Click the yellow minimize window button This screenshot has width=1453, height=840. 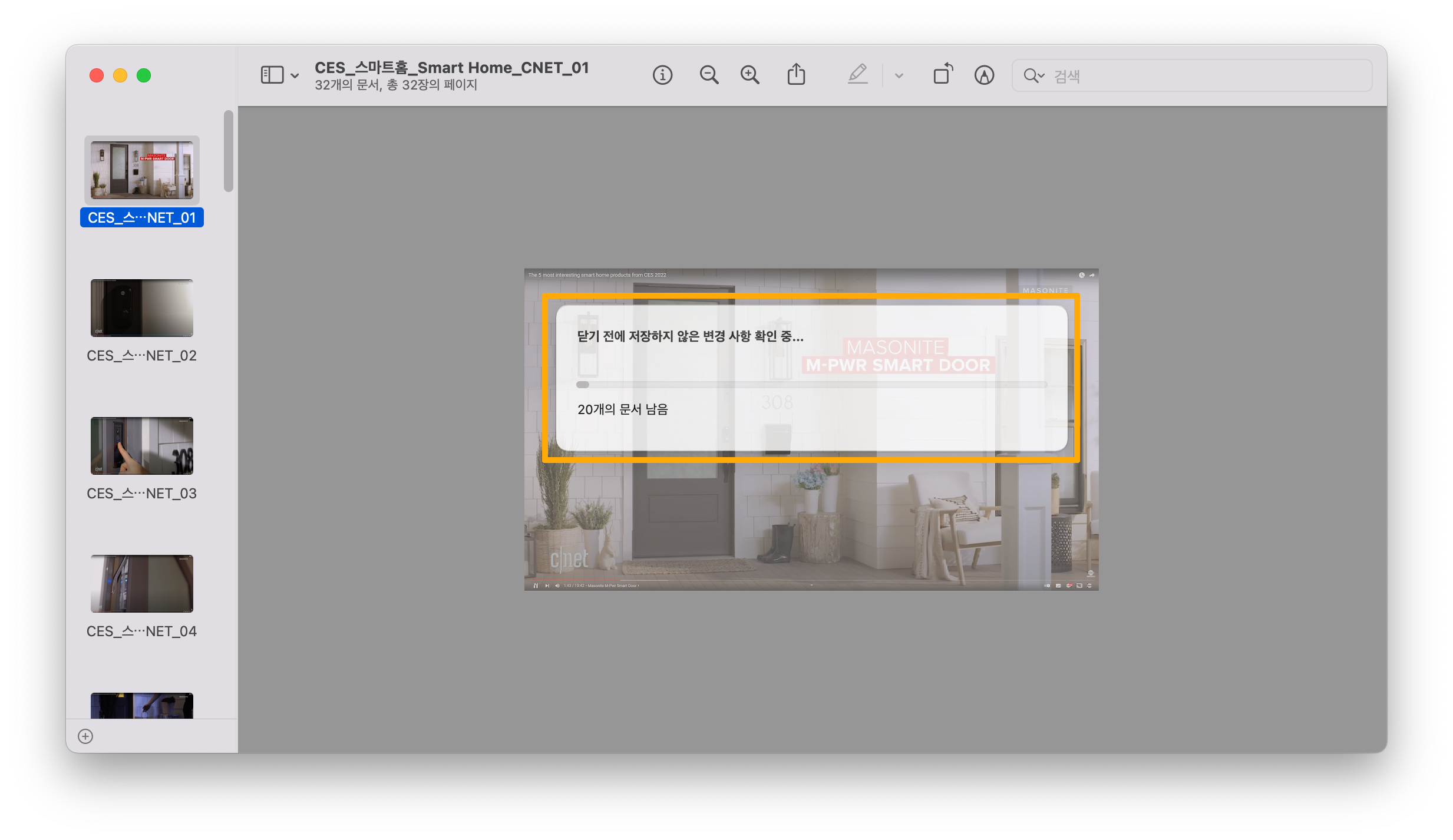click(120, 76)
